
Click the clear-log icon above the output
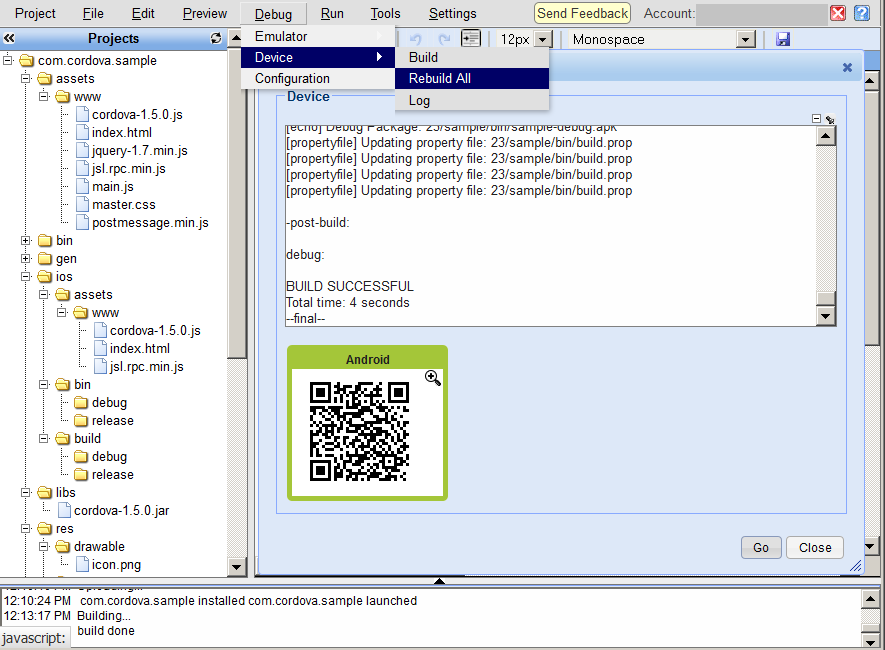pos(830,119)
